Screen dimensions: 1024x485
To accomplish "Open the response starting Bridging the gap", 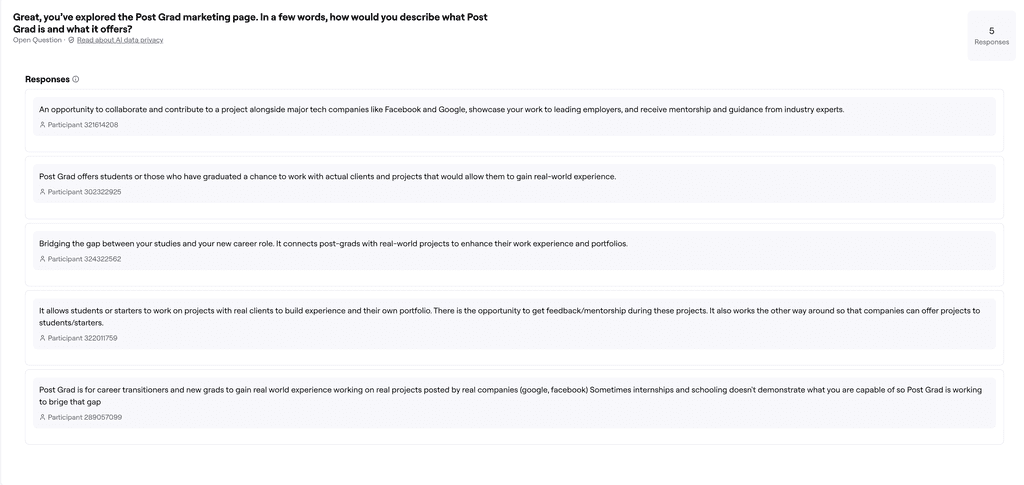I will pyautogui.click(x=514, y=251).
